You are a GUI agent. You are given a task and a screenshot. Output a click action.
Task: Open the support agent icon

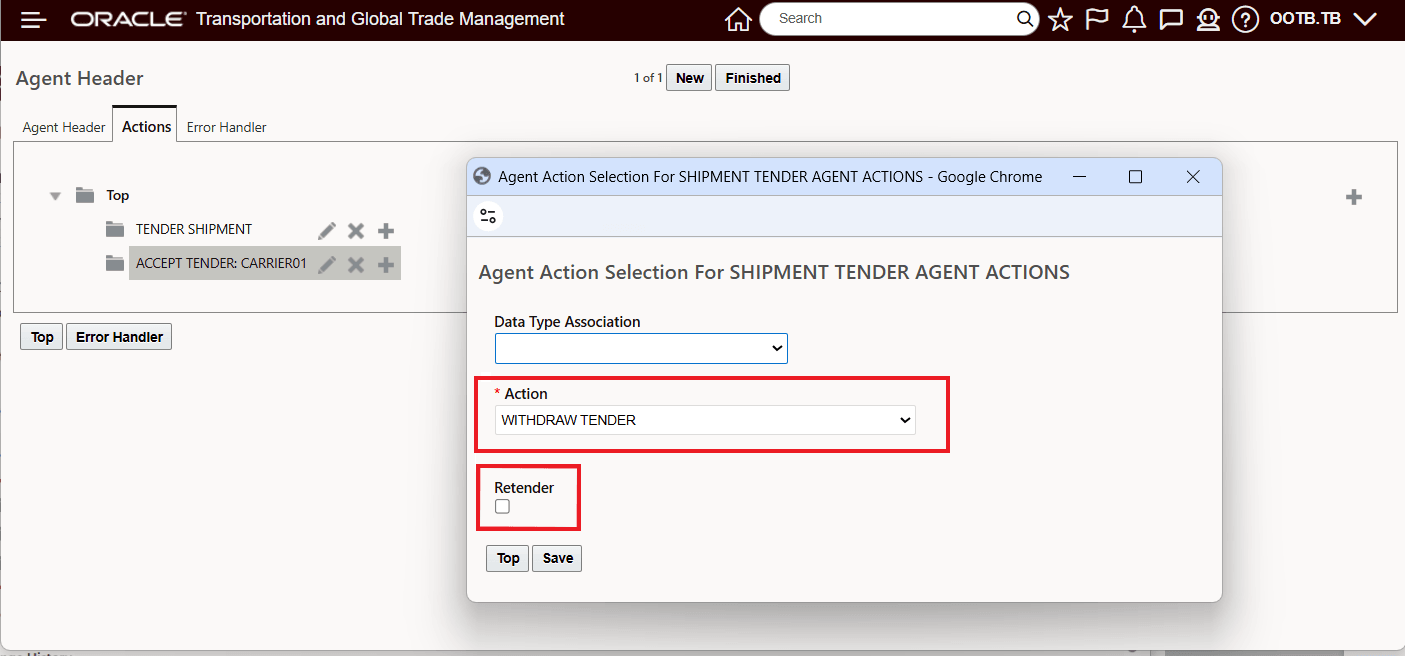[x=1208, y=19]
